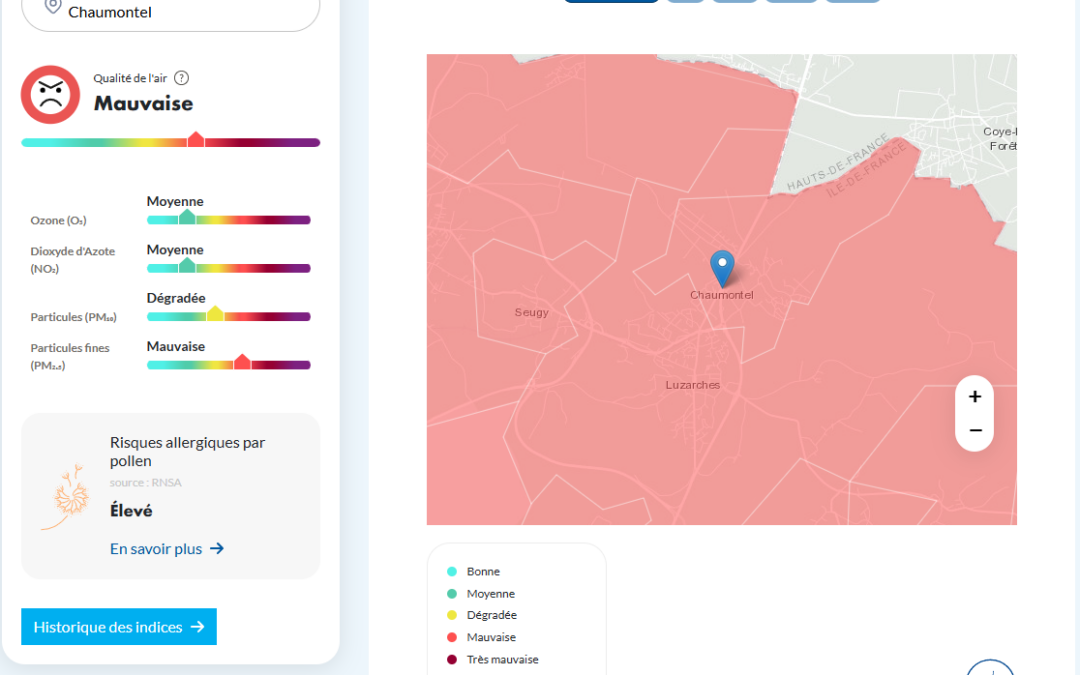The image size is (1080, 675).
Task: Click the Dioxyde d'Azote (NO₂) level bar
Action: [x=229, y=268]
